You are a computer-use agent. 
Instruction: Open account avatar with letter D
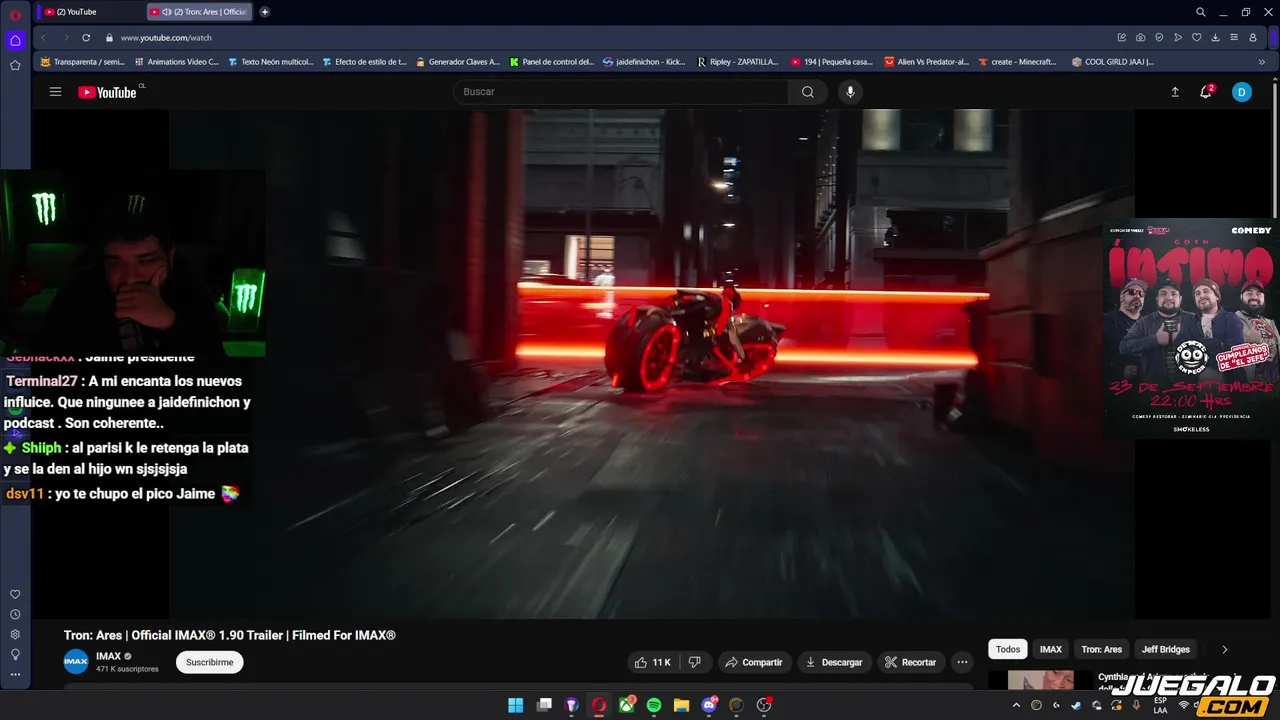pos(1241,92)
